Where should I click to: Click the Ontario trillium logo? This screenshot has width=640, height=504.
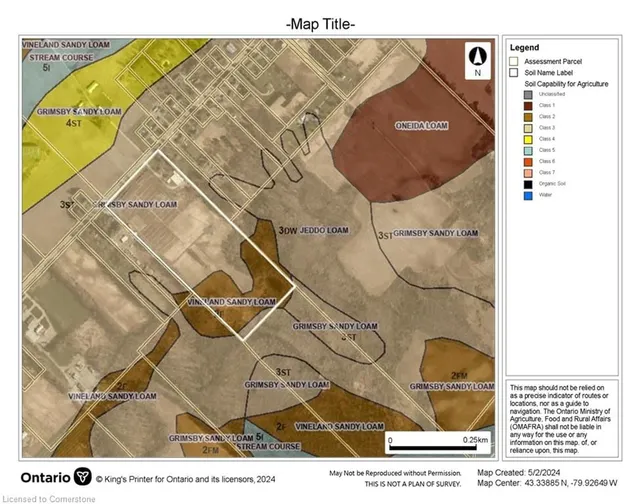[x=83, y=476]
